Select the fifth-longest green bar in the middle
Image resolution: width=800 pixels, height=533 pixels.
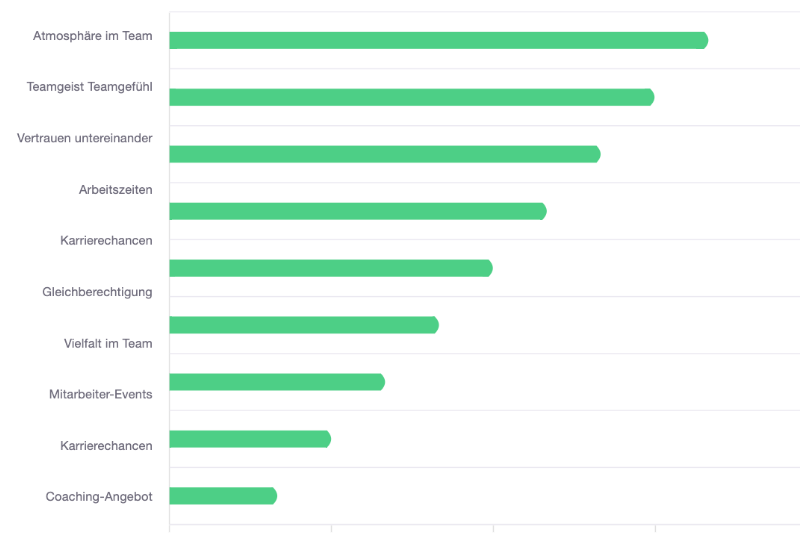point(331,268)
